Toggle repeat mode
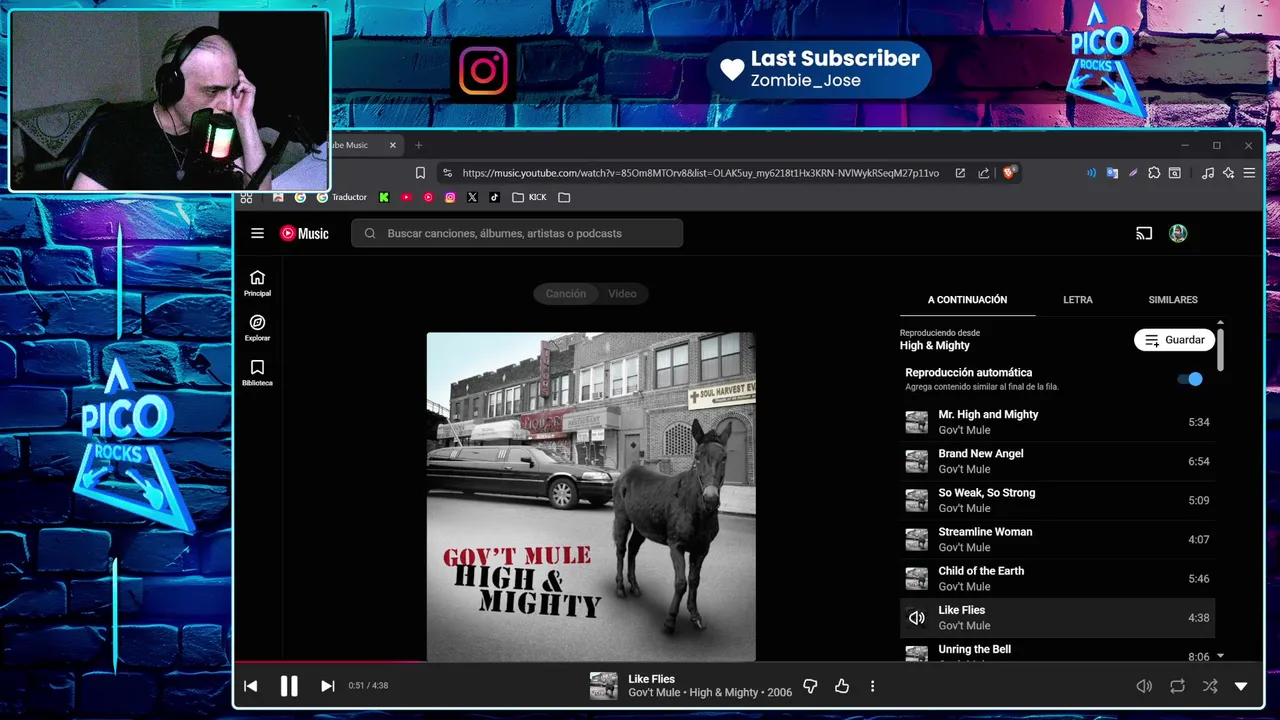1280x720 pixels. click(x=1177, y=686)
